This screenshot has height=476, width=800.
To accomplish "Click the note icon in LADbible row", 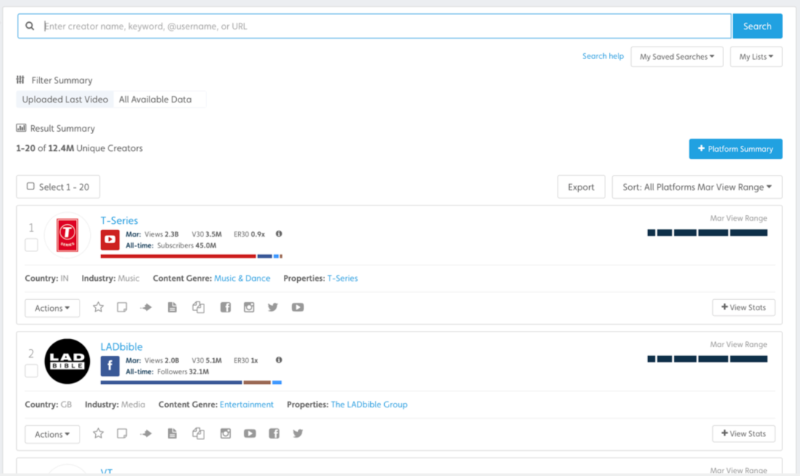I will (122, 433).
